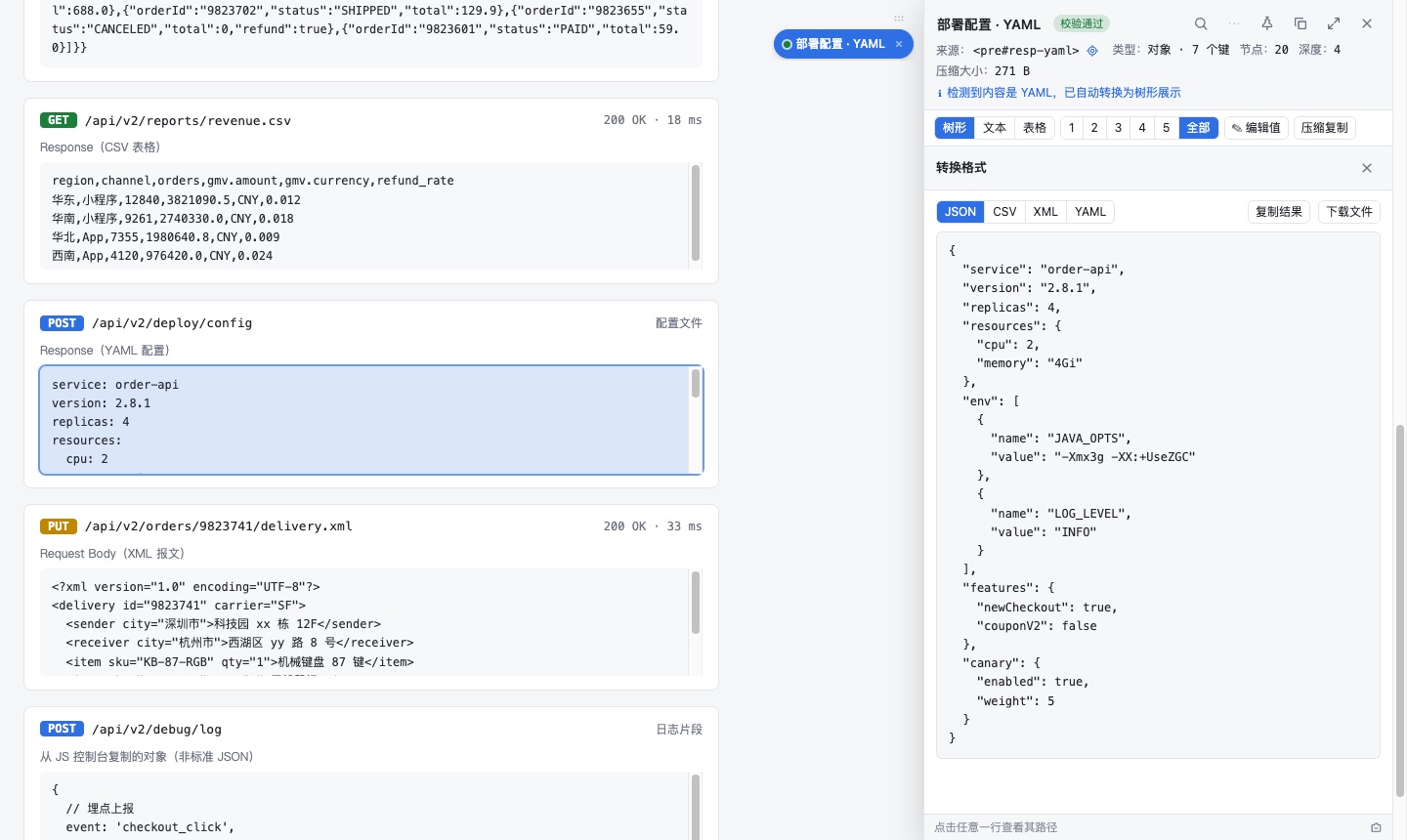The width and height of the screenshot is (1407, 840).
Task: Select XML conversion format
Action: [x=1045, y=212]
